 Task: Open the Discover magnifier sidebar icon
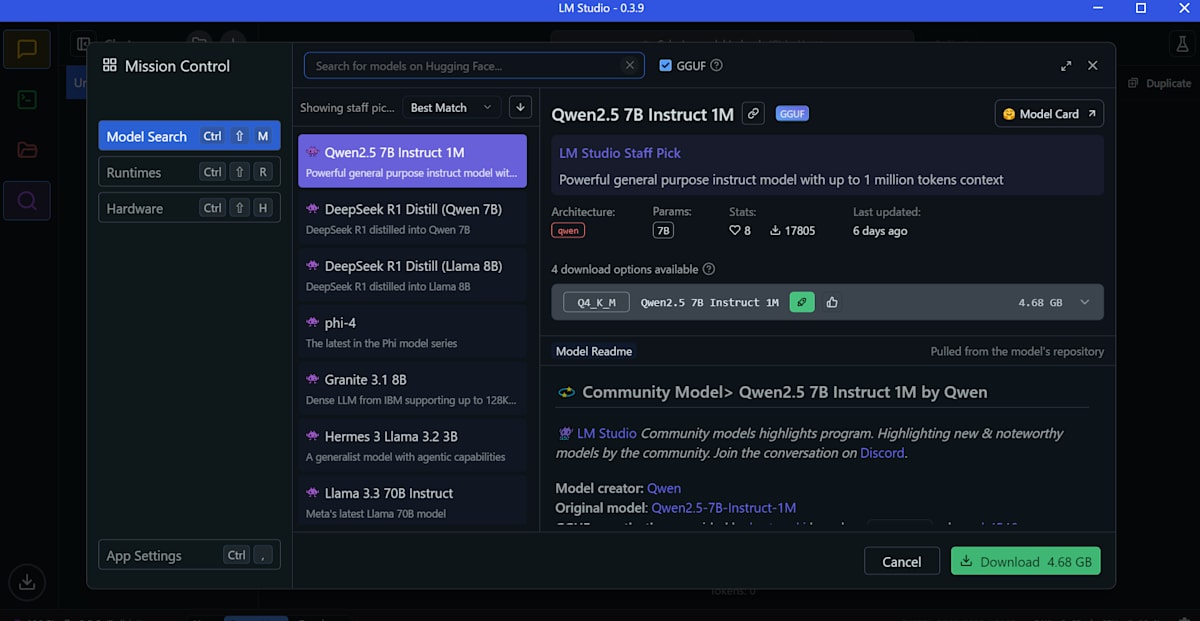tap(27, 201)
